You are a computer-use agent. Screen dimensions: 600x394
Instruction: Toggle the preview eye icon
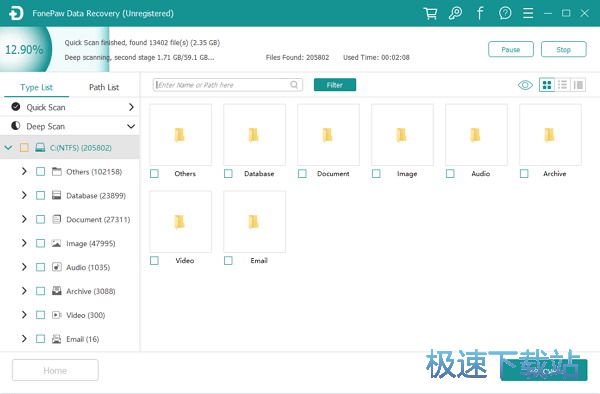[525, 85]
